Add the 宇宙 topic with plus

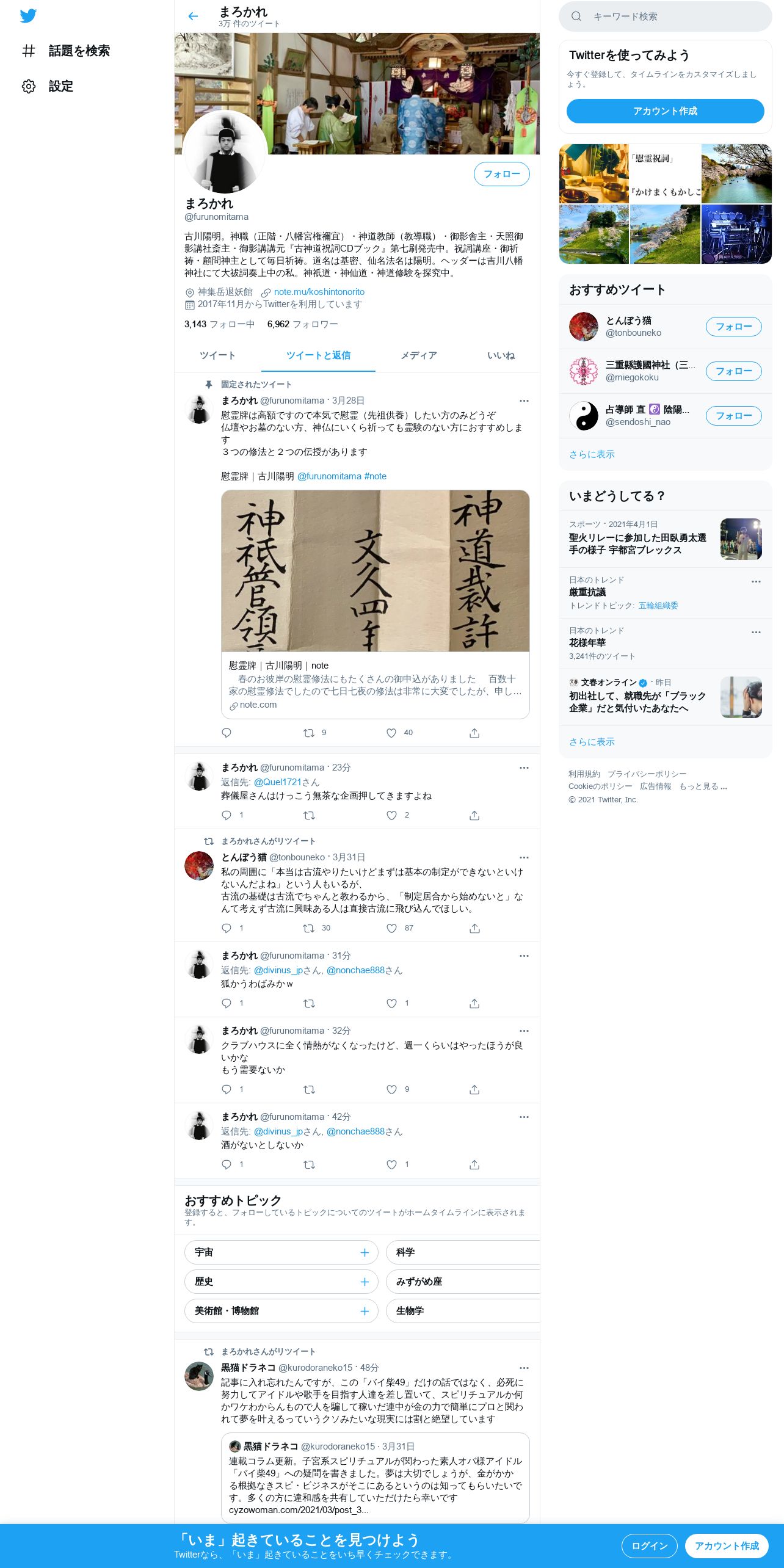tap(365, 1252)
